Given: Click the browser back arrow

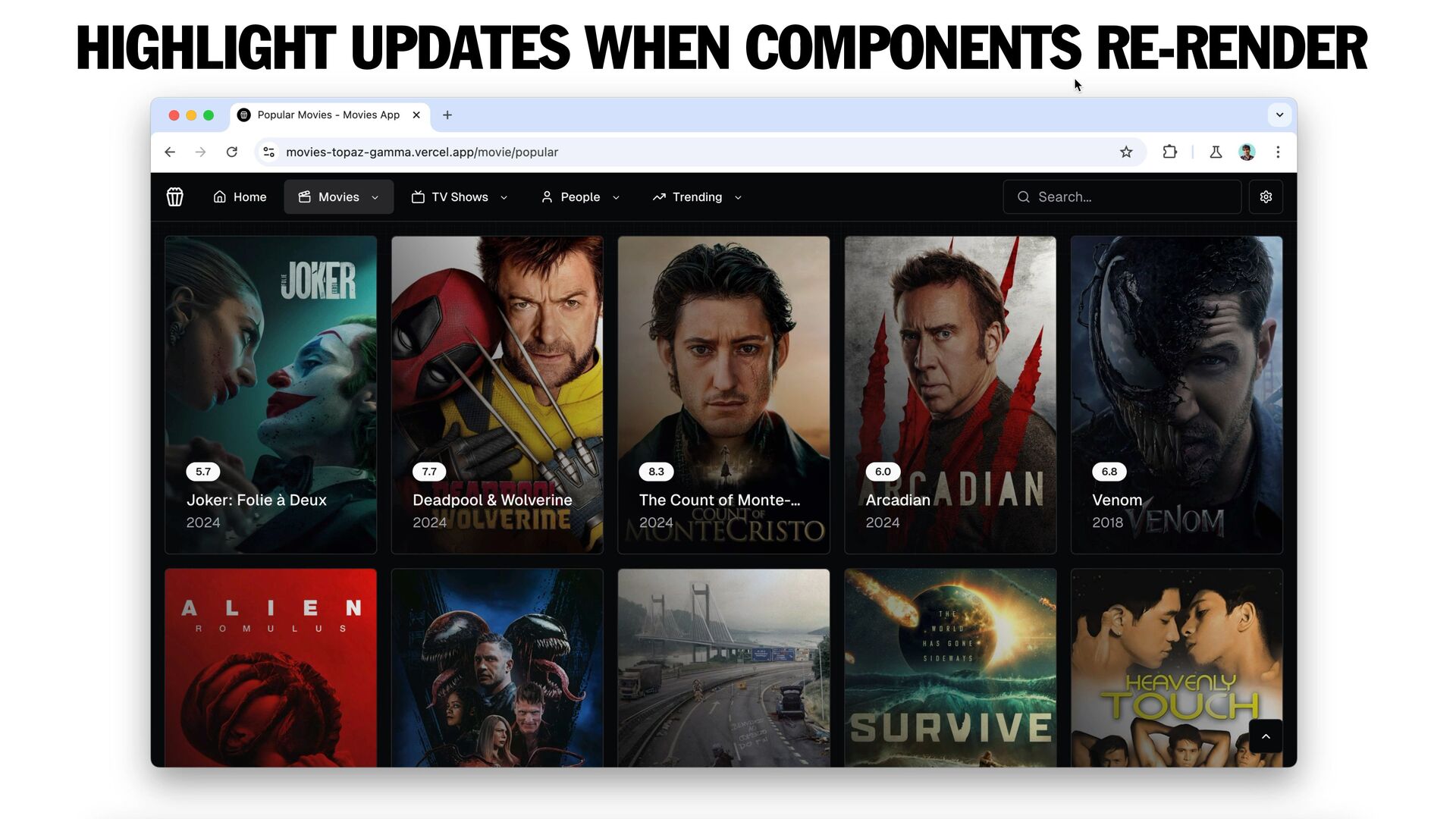Looking at the screenshot, I should tap(170, 152).
